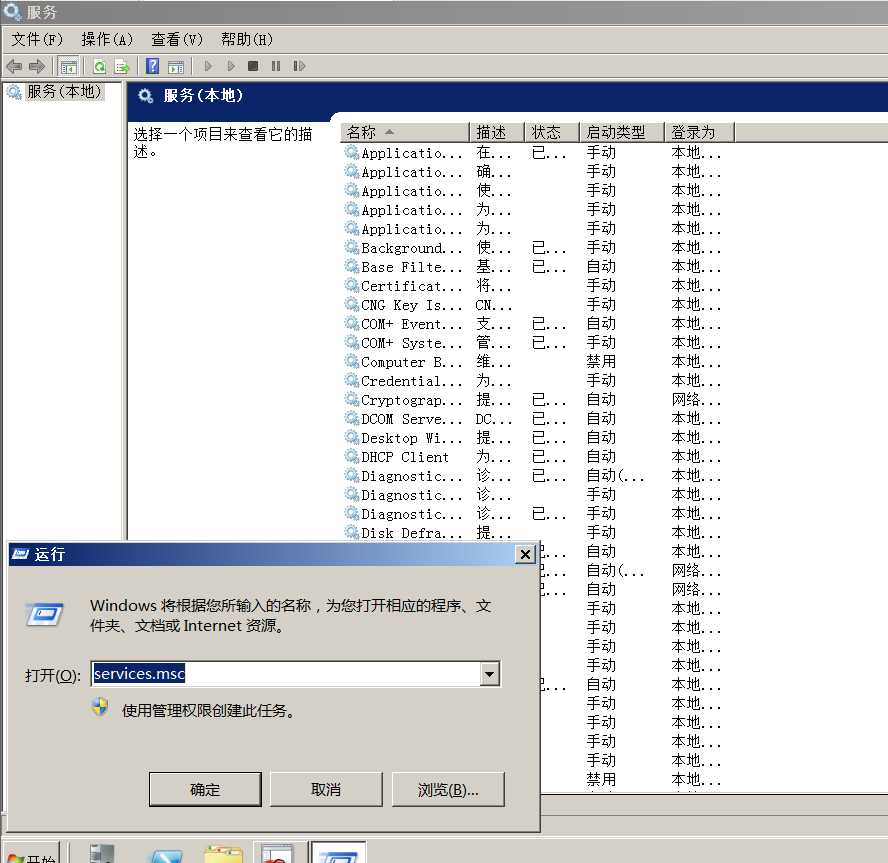Click the 确定 button in Run dialog
Viewport: 888px width, 863px height.
pyautogui.click(x=205, y=789)
